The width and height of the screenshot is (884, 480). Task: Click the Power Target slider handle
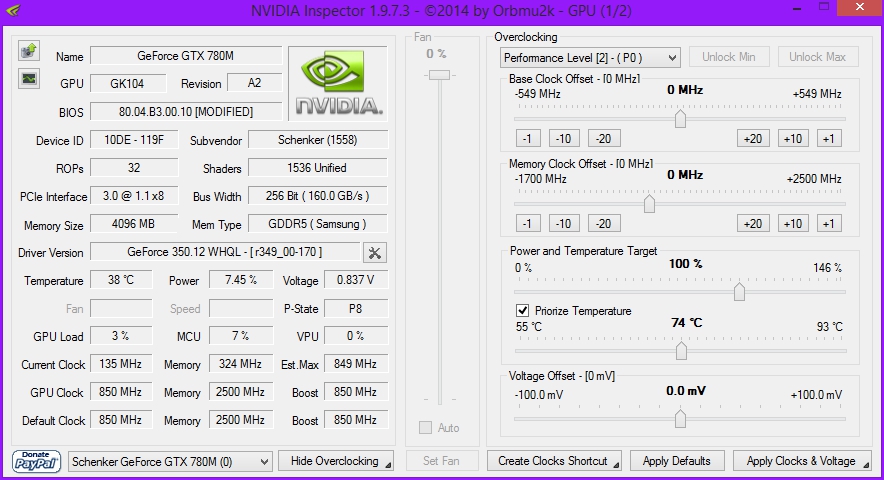click(x=739, y=292)
